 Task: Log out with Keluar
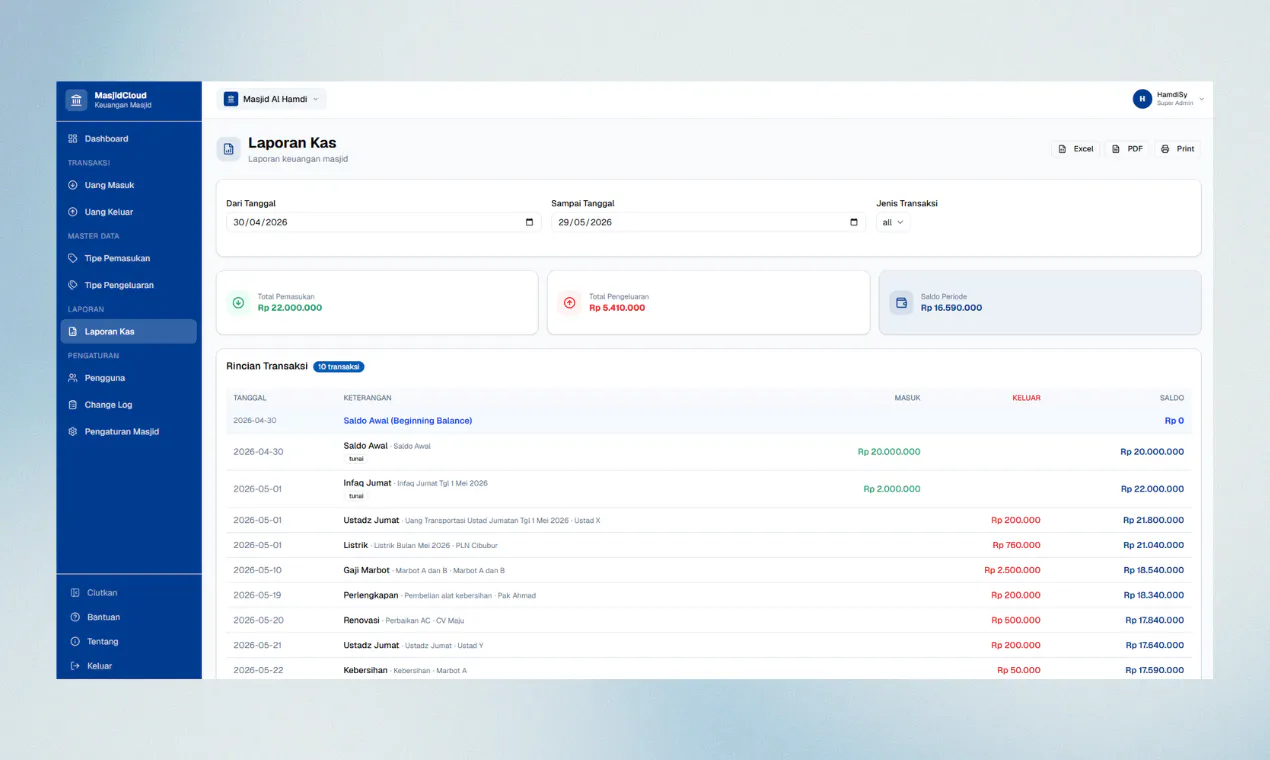(128, 666)
